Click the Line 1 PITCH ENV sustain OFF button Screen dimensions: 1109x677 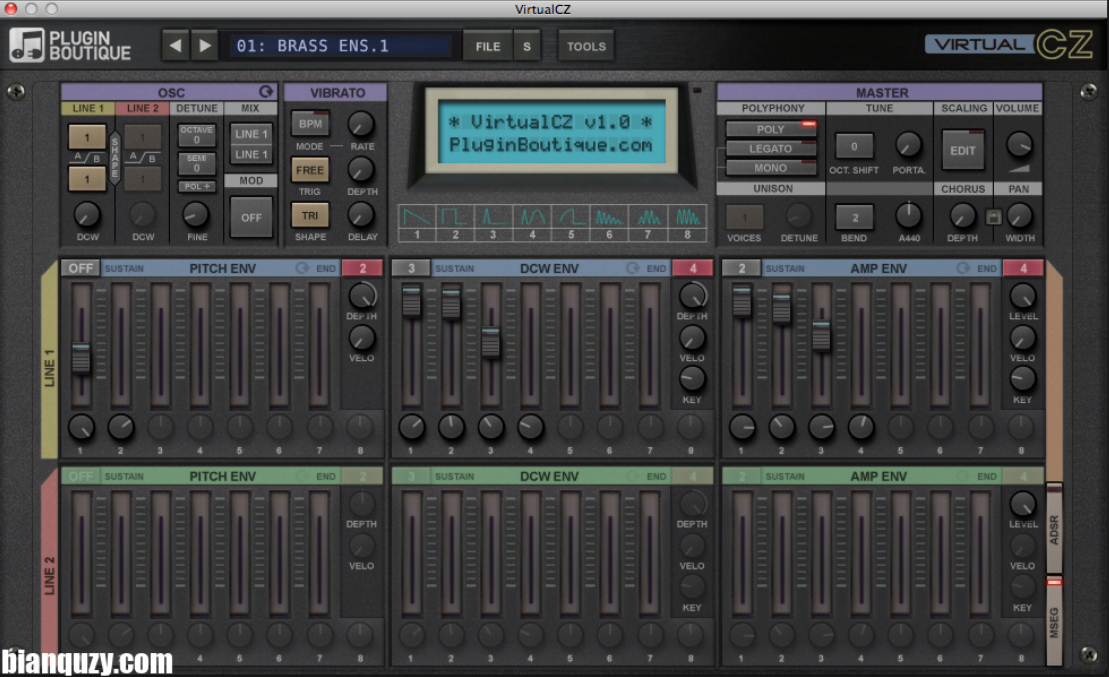click(x=81, y=268)
